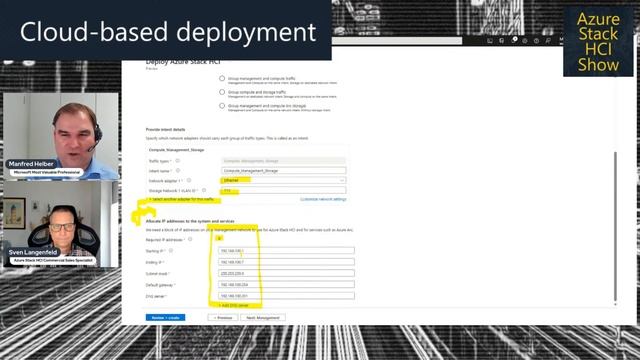Open Customize network settings link

pyautogui.click(x=323, y=199)
